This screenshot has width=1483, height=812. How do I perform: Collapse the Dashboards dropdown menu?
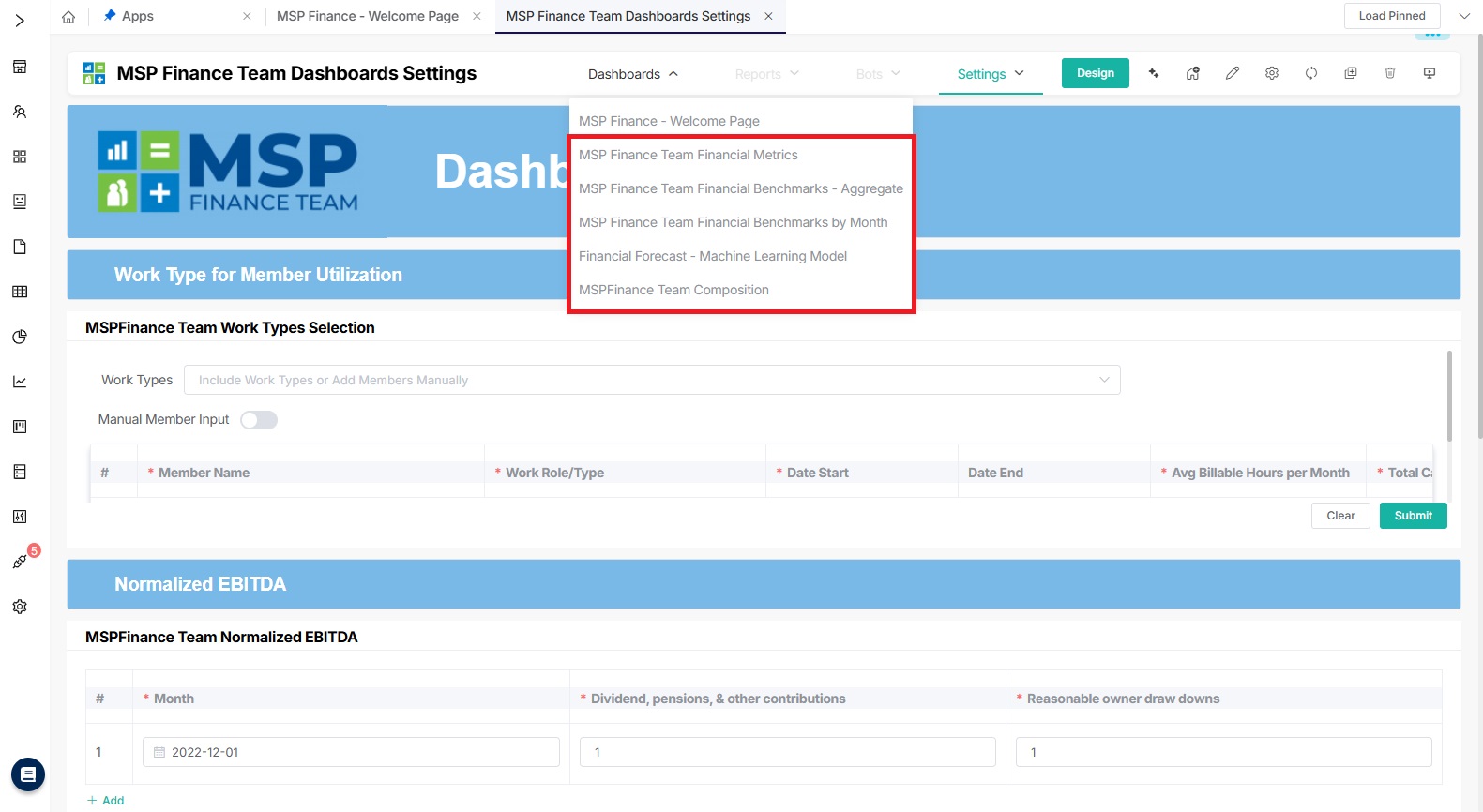[633, 74]
